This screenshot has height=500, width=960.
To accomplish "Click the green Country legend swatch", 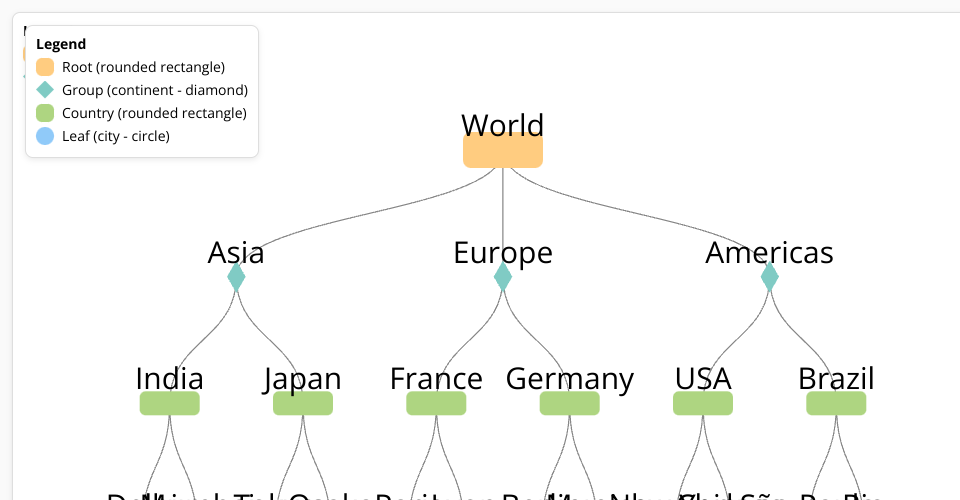I will point(45,113).
